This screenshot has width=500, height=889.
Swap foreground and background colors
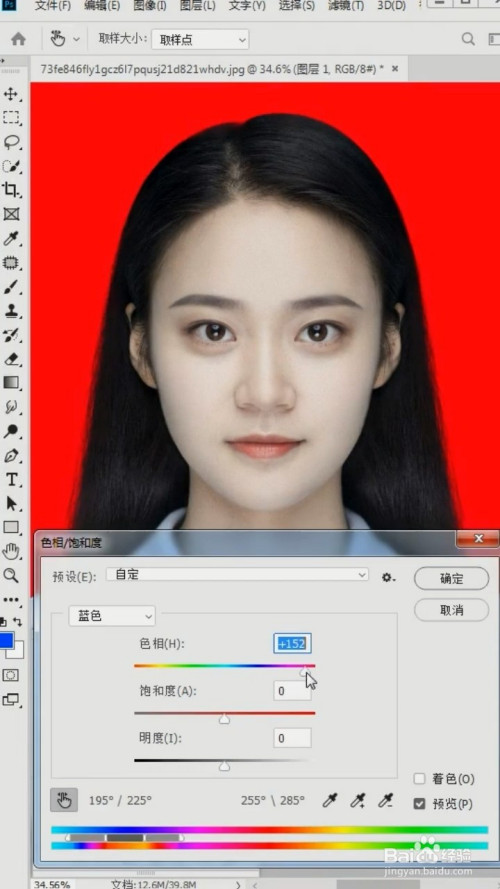[x=18, y=622]
